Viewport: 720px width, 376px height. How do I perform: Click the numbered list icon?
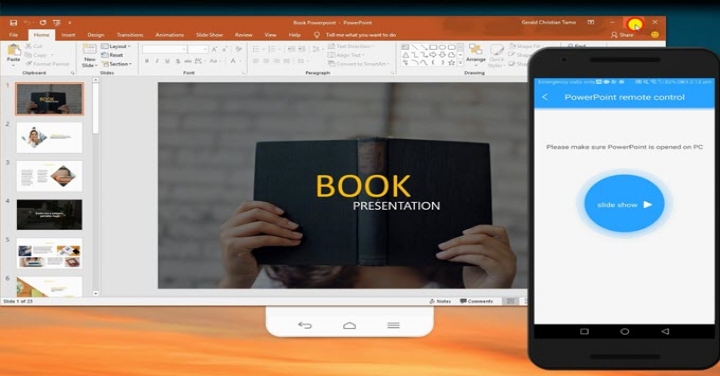point(273,49)
